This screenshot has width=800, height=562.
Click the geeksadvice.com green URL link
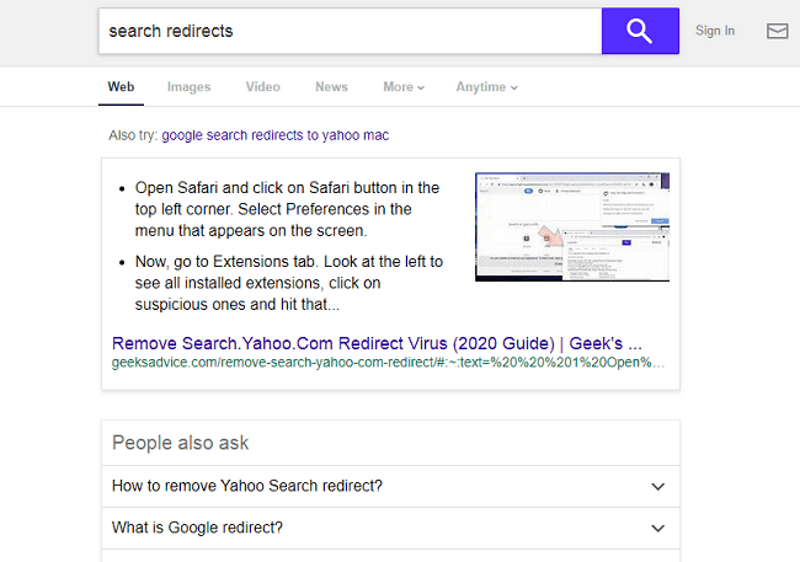coord(388,363)
